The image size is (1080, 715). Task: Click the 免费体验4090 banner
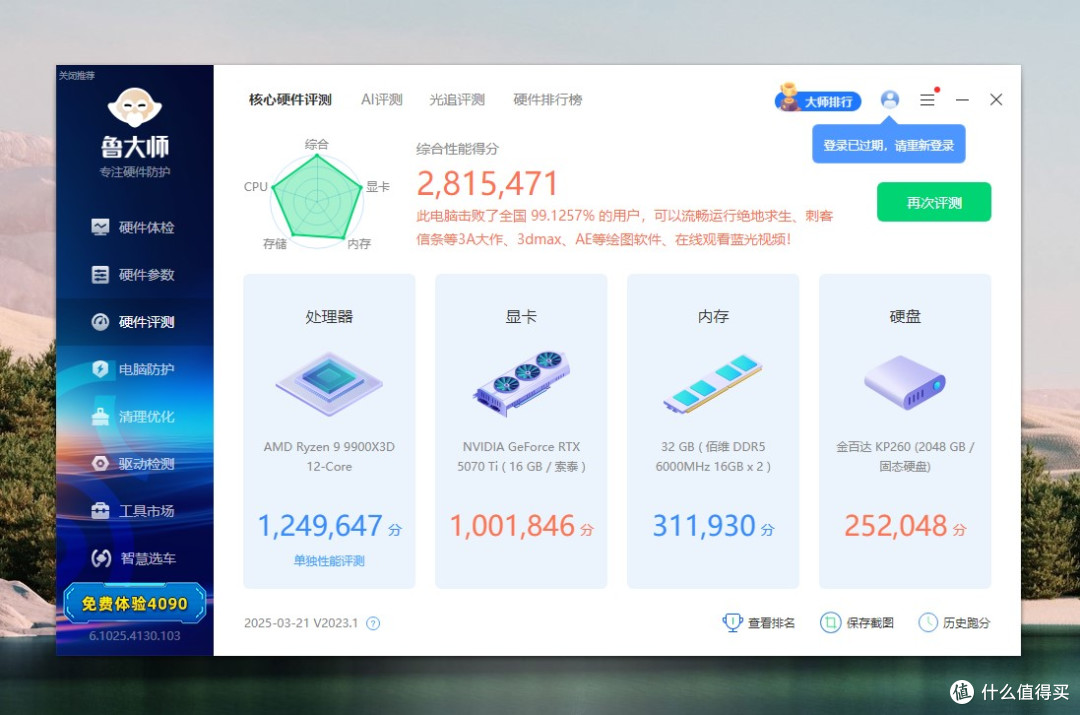coord(134,603)
